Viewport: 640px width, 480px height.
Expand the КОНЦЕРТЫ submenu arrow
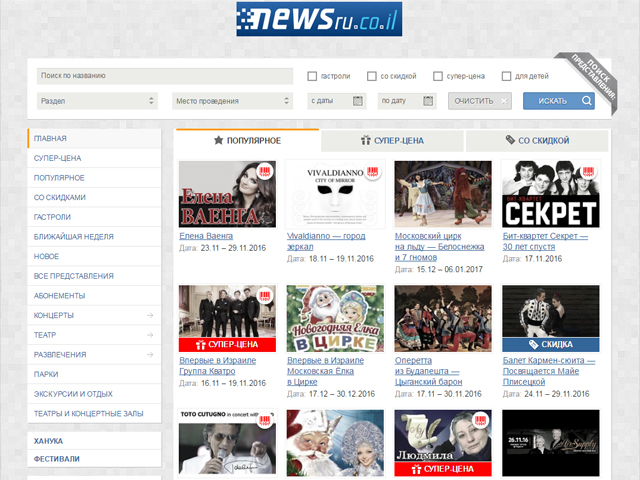(x=150, y=315)
